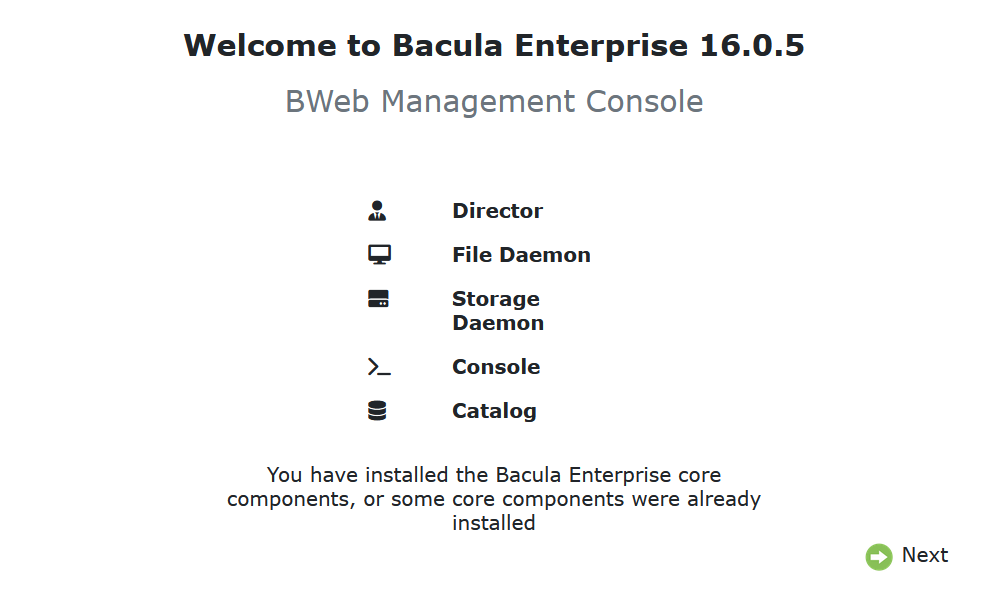The height and width of the screenshot is (613, 989).
Task: Select the Catalog component label
Action: point(494,411)
